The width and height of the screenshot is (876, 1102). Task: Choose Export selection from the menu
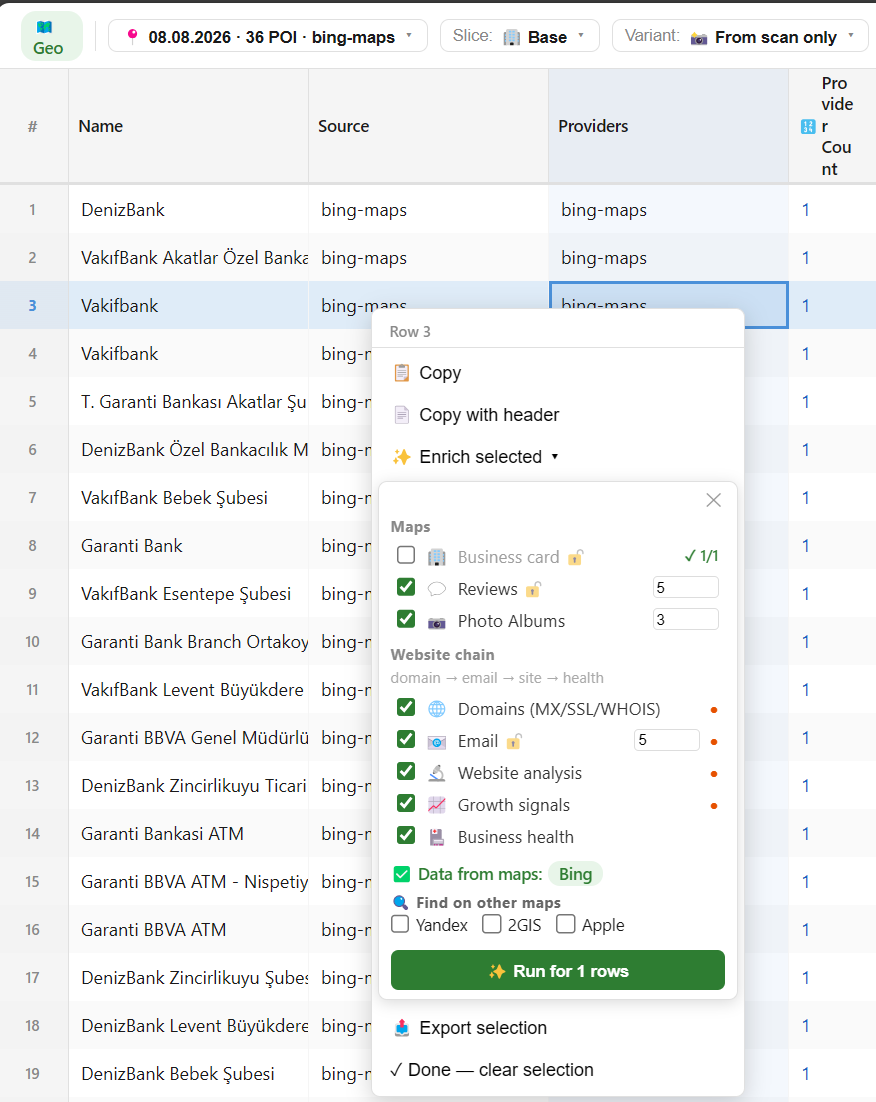click(x=558, y=1028)
